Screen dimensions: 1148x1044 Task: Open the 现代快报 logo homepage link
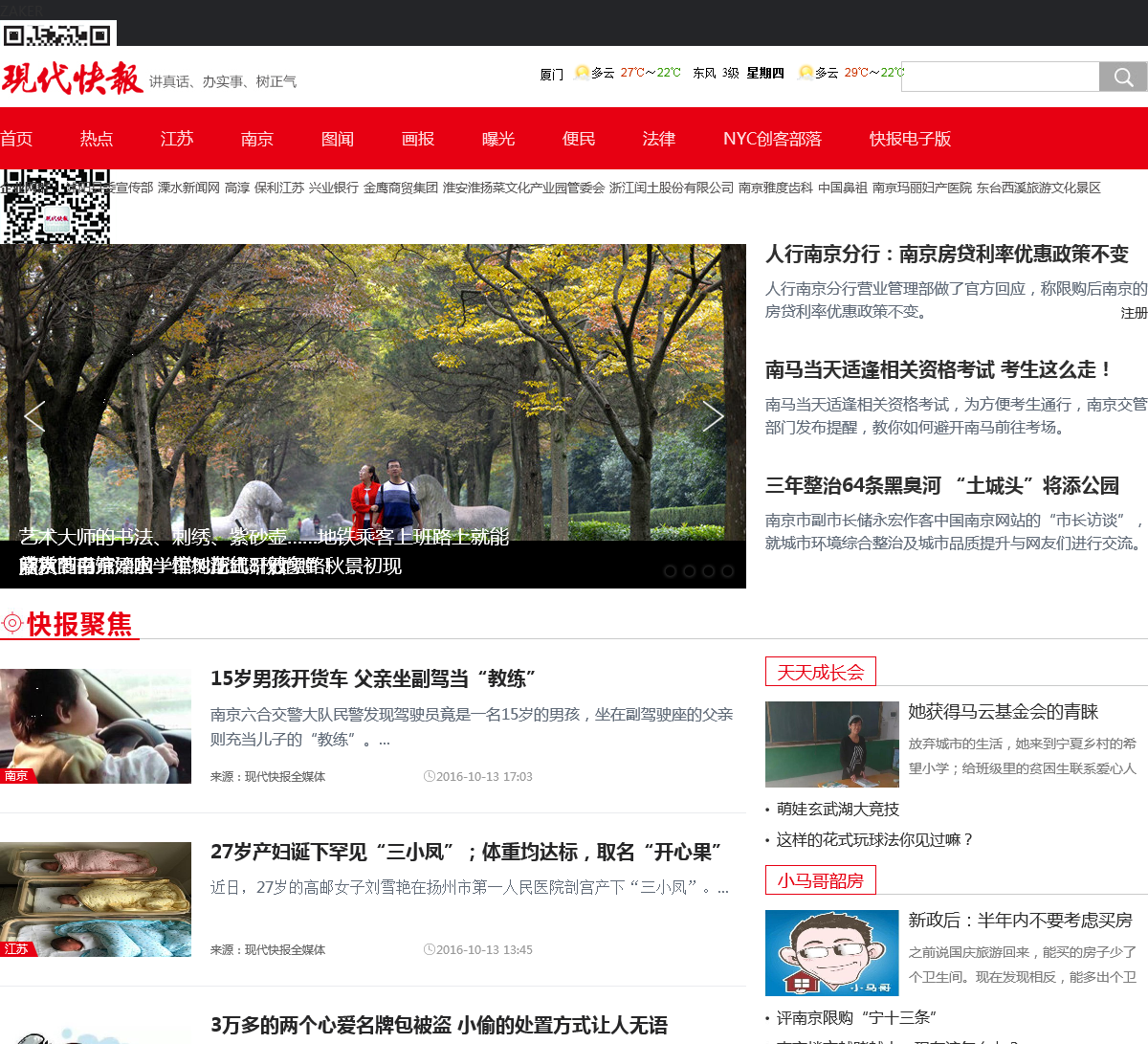72,78
